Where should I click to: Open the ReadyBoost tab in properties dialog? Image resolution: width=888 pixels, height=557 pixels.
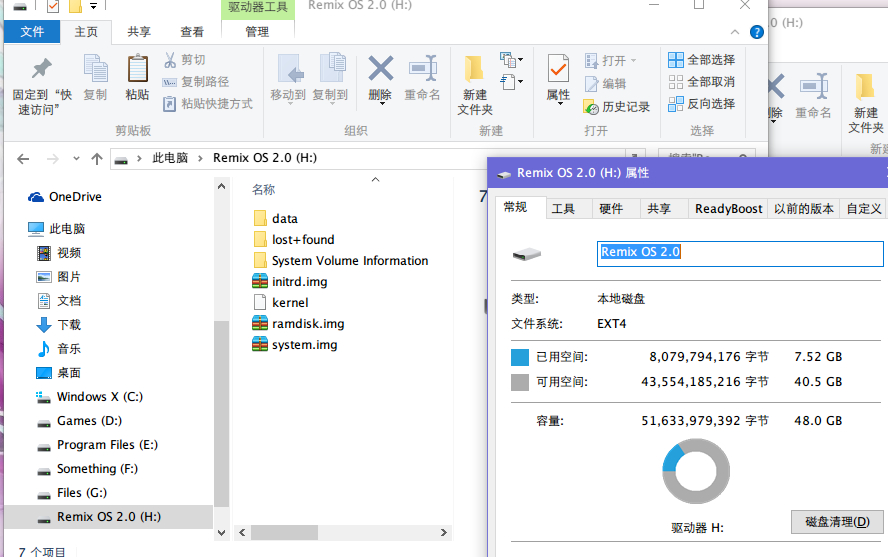coord(728,209)
